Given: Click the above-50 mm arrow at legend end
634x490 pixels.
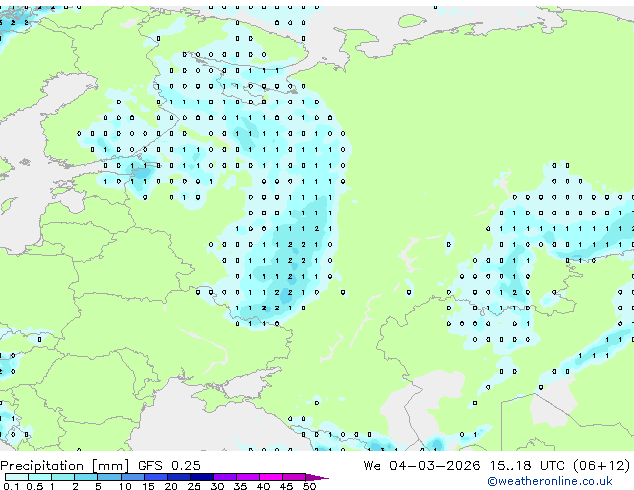Looking at the screenshot, I should pos(317,477).
